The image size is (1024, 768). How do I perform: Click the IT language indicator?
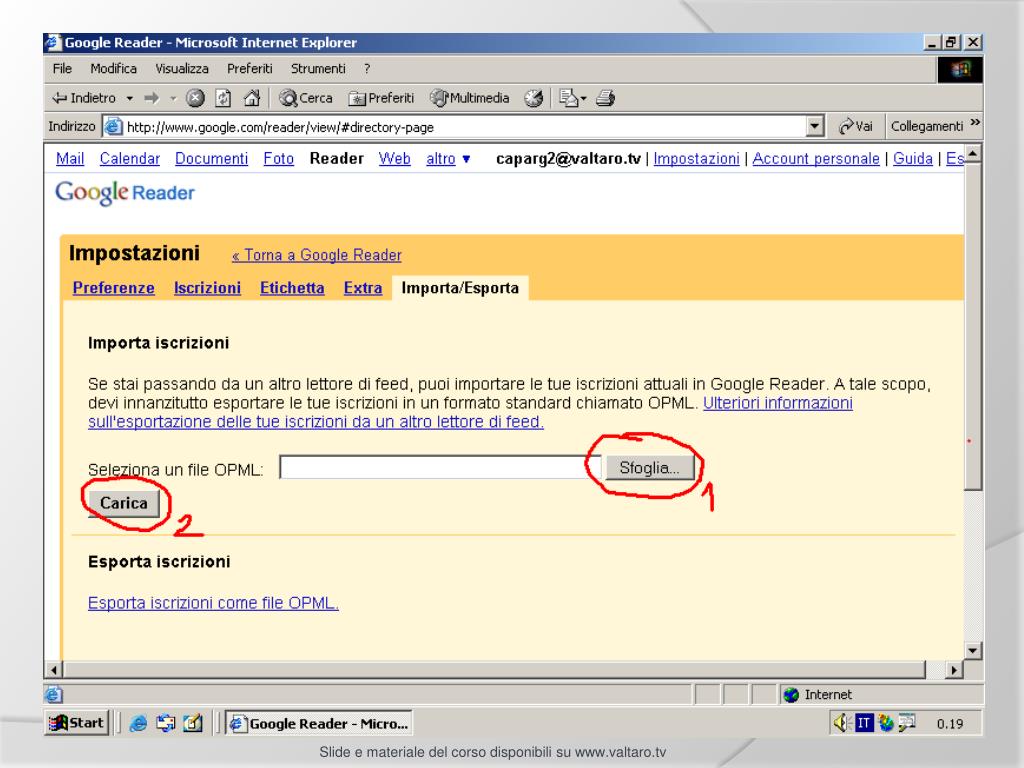click(864, 723)
